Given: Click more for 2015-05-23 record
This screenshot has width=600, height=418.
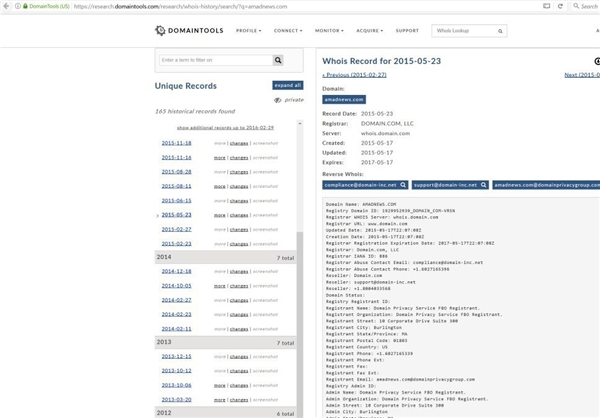Looking at the screenshot, I should 220,215.
